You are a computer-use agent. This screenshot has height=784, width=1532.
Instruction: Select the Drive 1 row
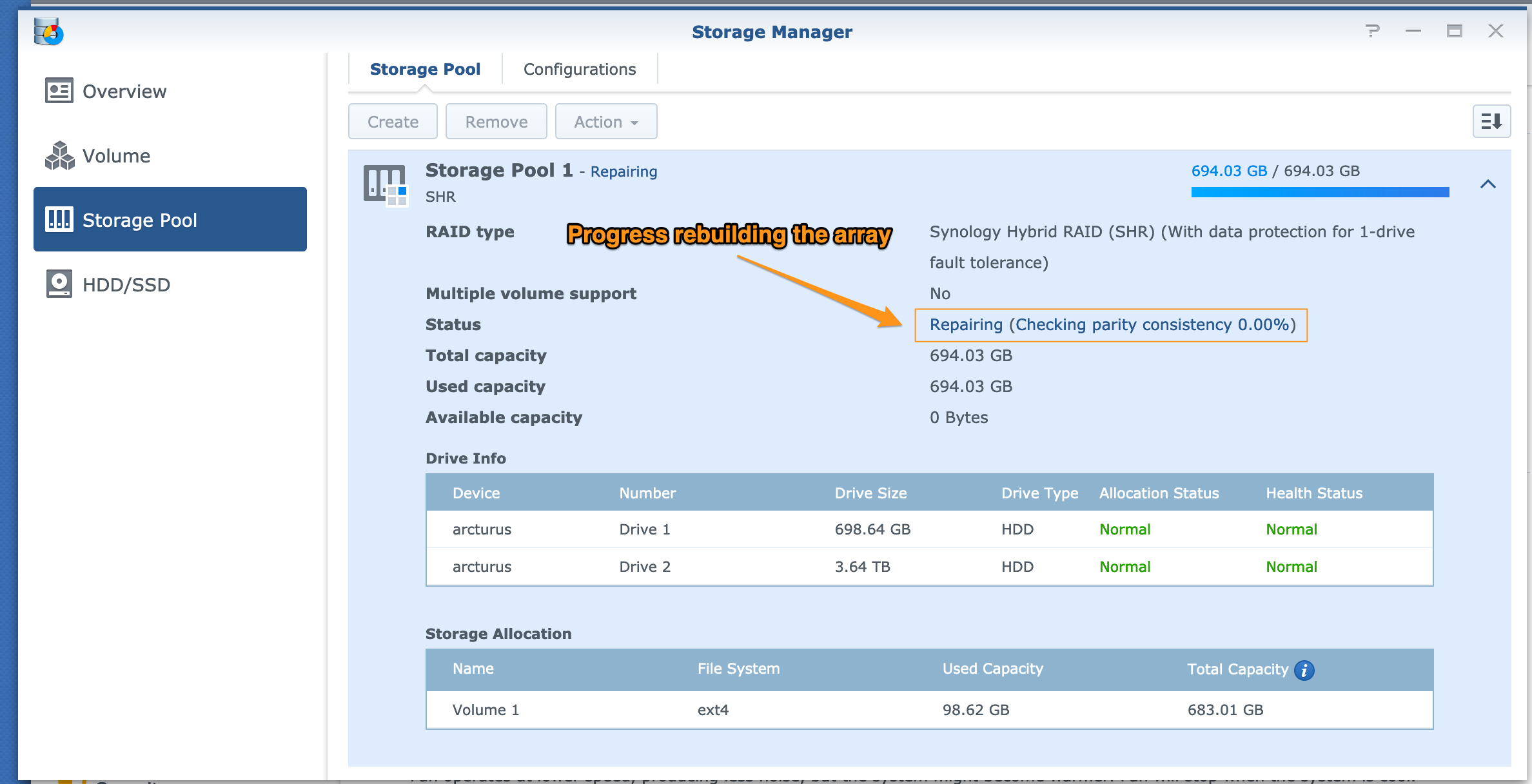929,529
